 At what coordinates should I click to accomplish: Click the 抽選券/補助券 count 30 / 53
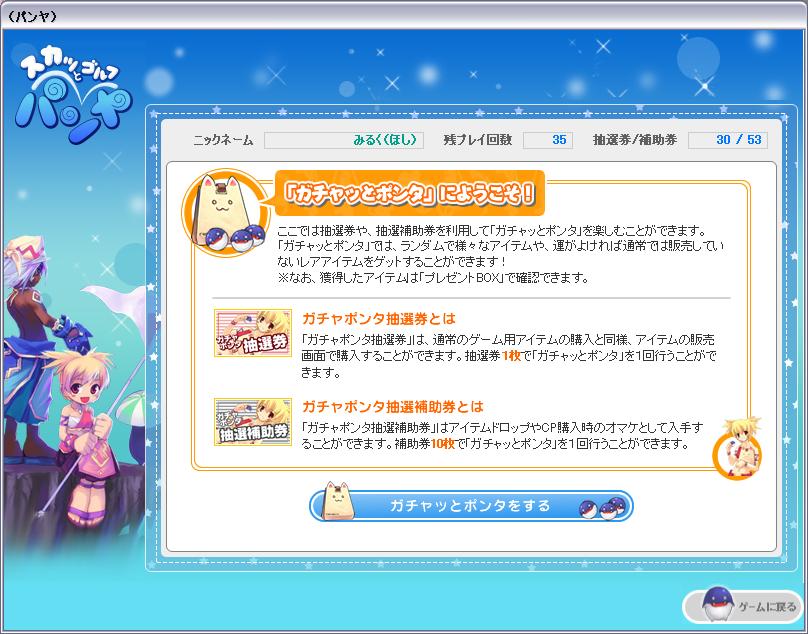pyautogui.click(x=728, y=140)
